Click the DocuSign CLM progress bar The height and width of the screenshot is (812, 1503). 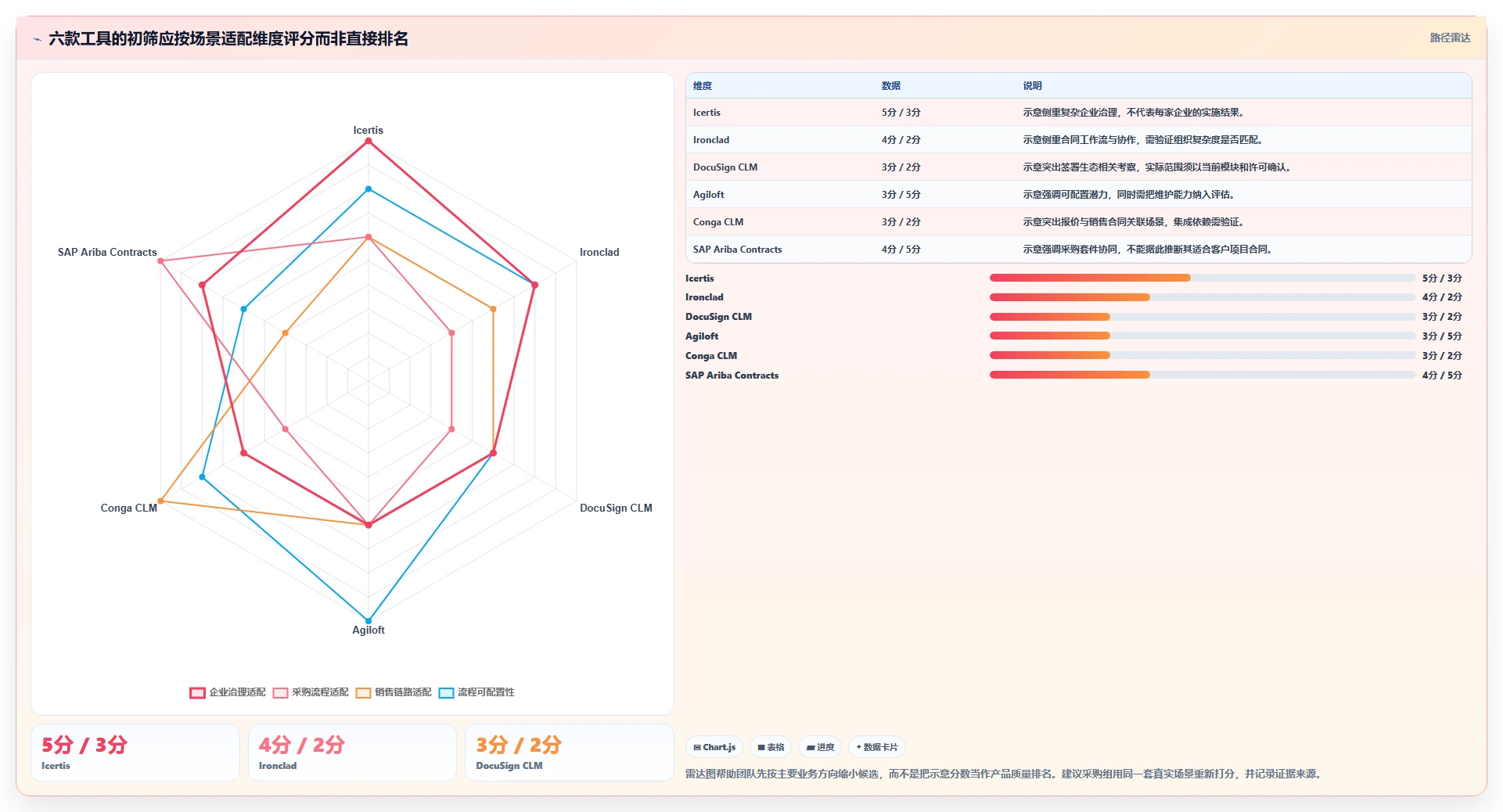tap(1203, 317)
